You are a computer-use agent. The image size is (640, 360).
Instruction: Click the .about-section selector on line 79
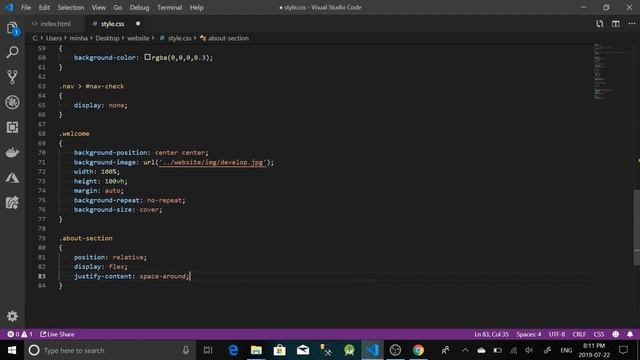86,238
